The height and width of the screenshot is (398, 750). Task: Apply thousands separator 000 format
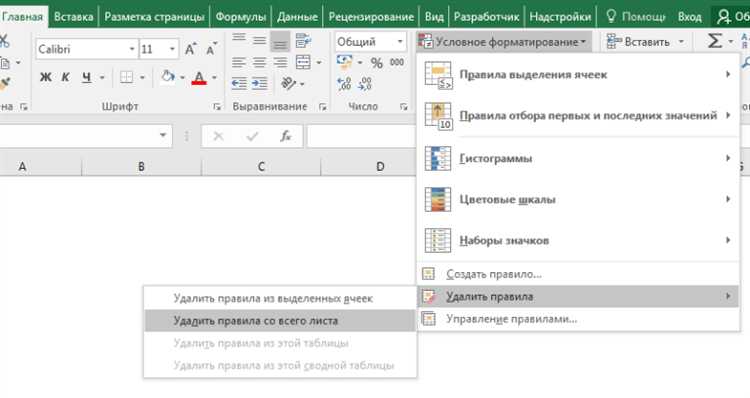coord(397,62)
